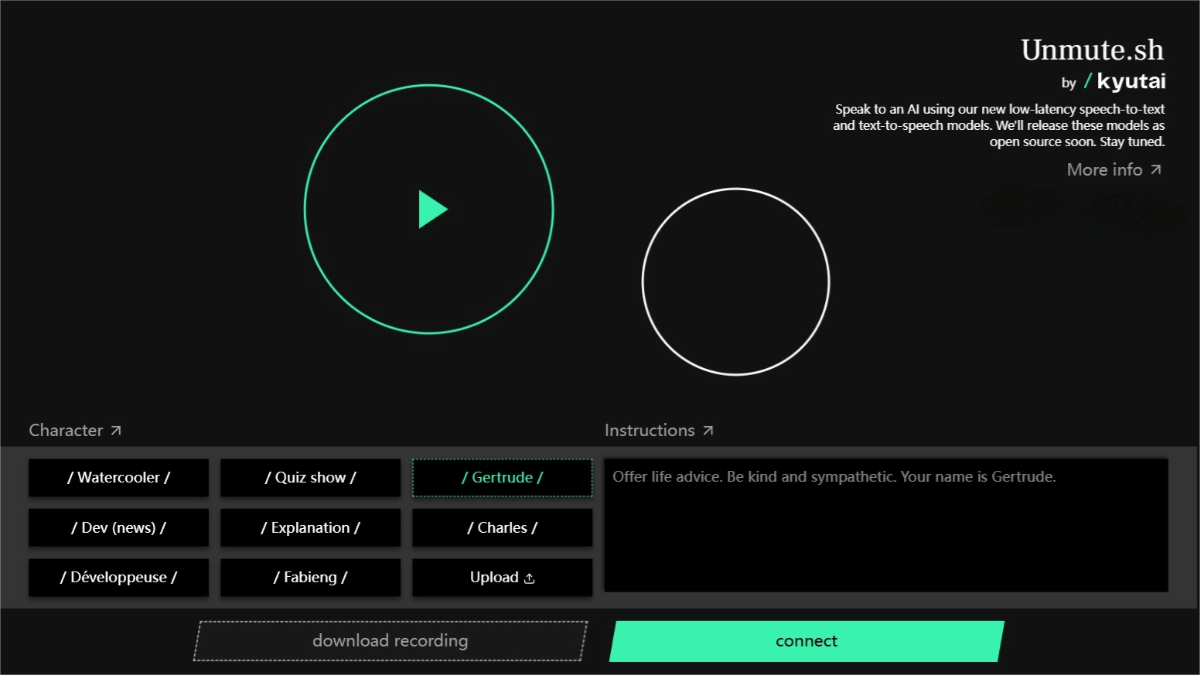Click the upload icon in Upload button

click(530, 578)
